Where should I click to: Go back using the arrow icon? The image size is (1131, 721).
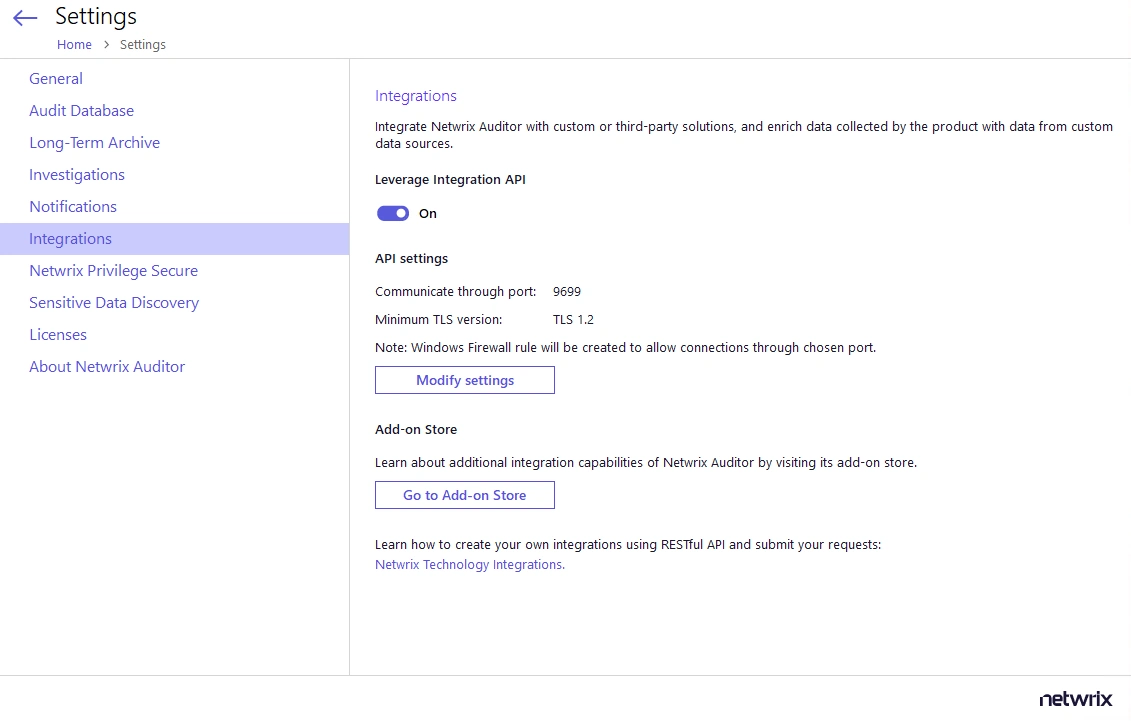[x=25, y=18]
